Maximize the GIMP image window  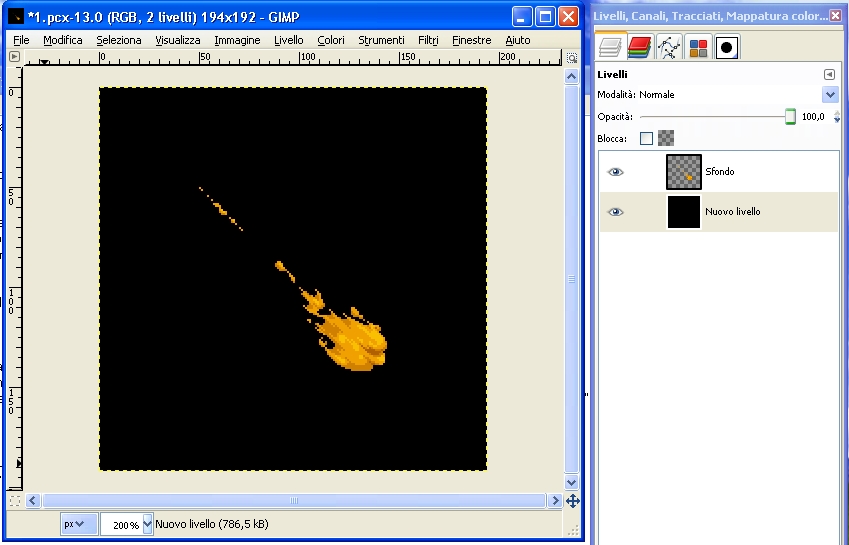pos(545,17)
